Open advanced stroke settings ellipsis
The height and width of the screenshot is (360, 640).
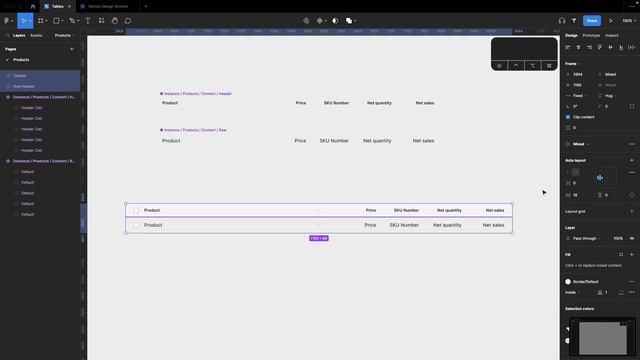pos(632,292)
